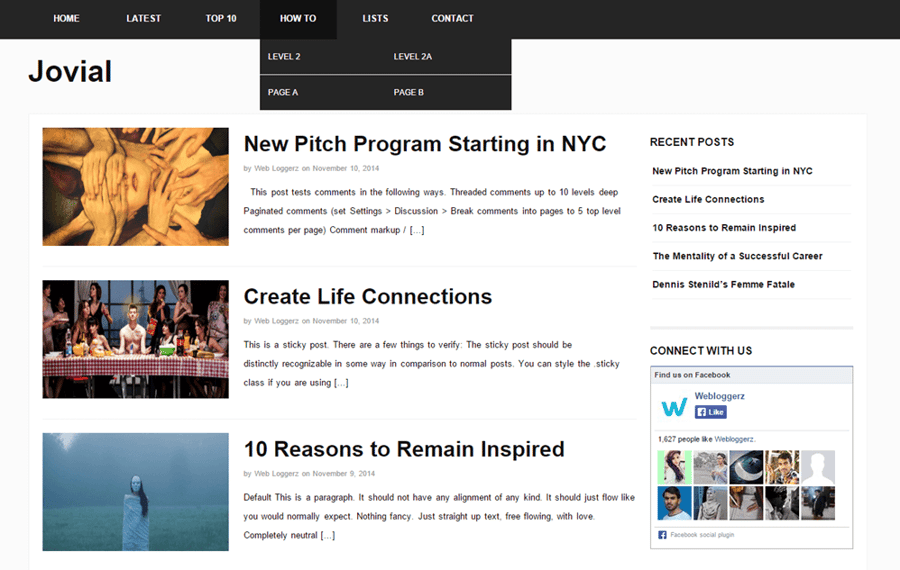Go to the LATEST nav item
This screenshot has width=900, height=570.
(x=143, y=18)
